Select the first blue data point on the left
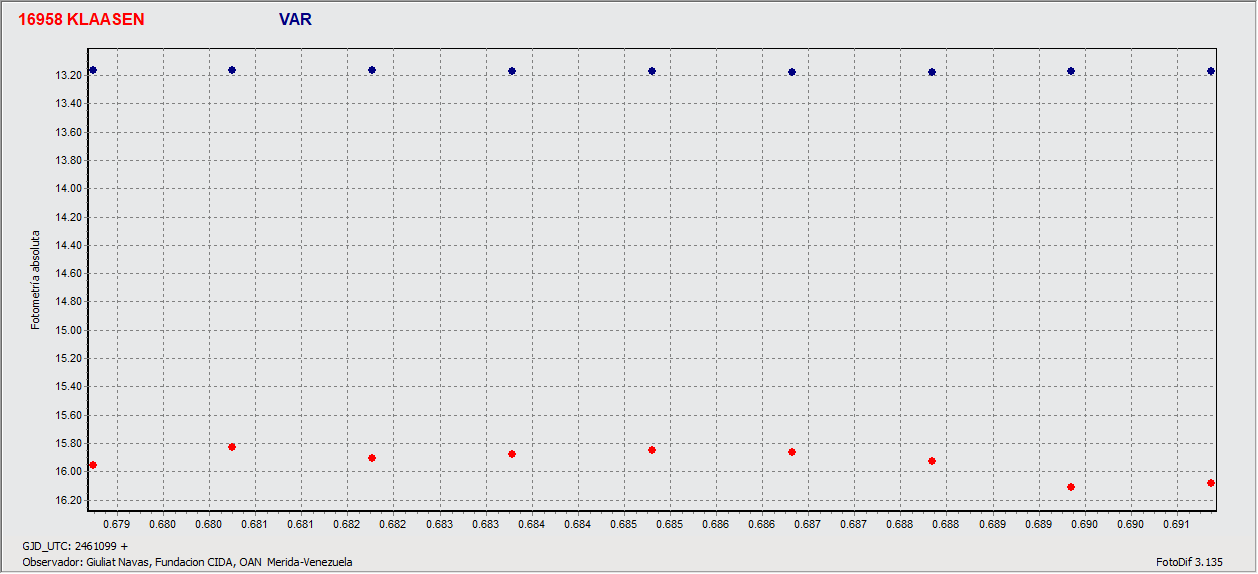This screenshot has width=1258, height=574. 93,70
